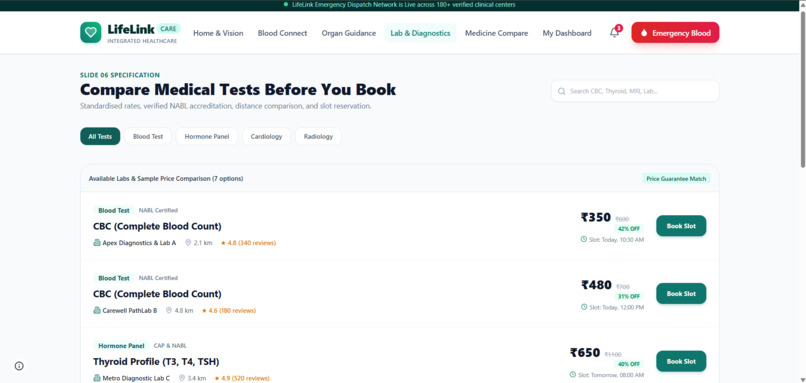Screen dimensions: 806x383
Task: Click the green dot in the top banner
Action: tap(286, 4)
